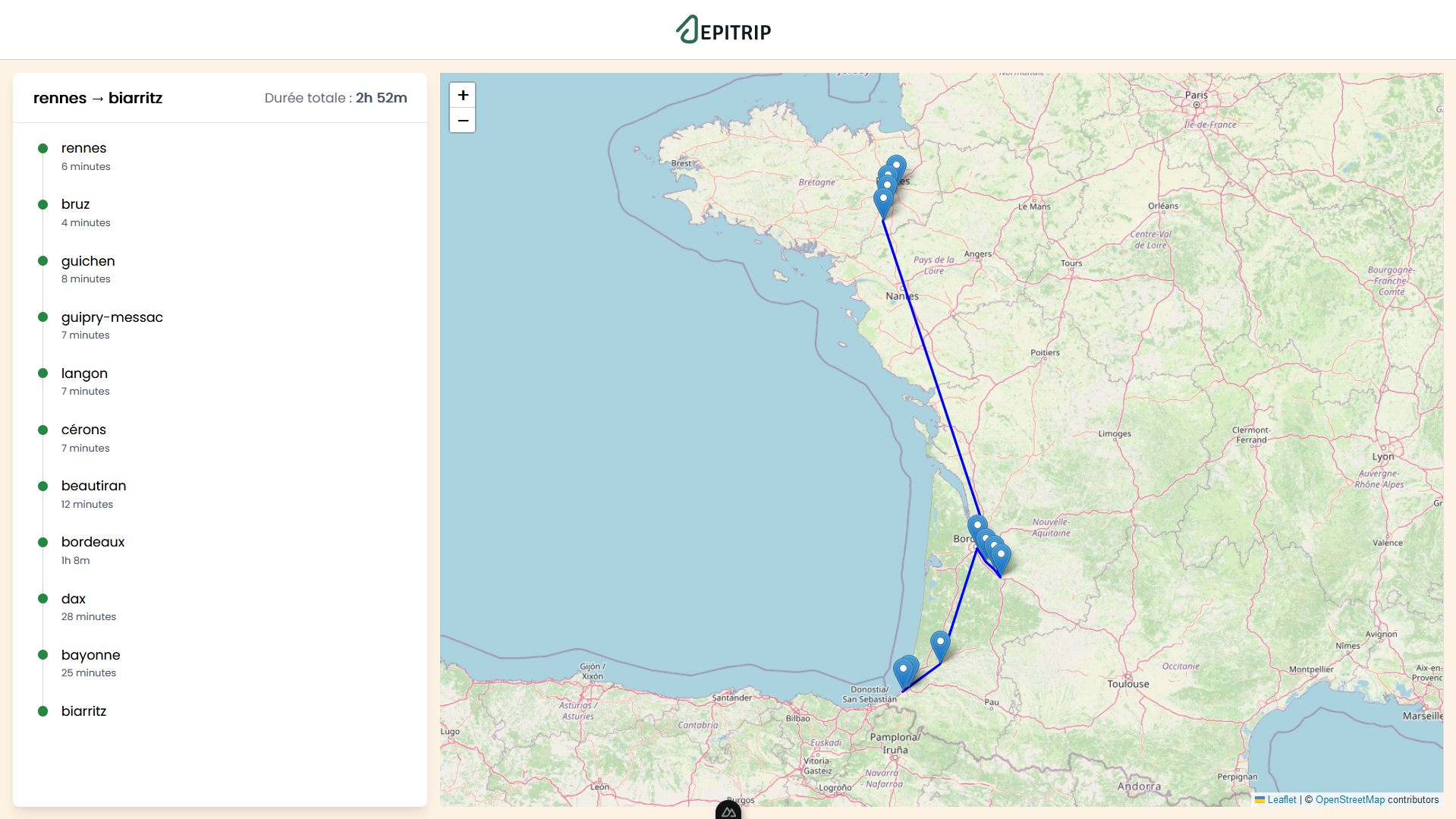Select the guipry-messac stop in the list
Viewport: 1456px width, 819px height.
[x=112, y=317]
